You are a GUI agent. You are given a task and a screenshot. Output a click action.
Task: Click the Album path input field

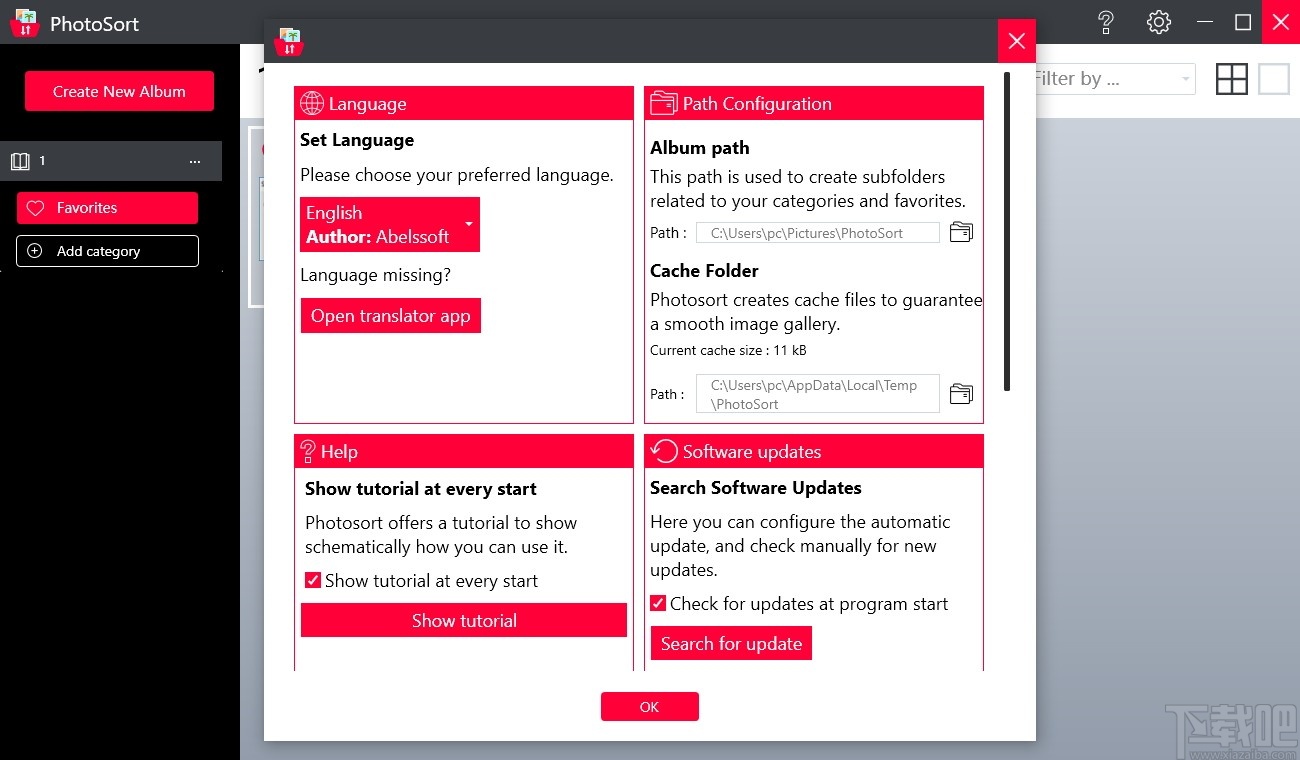coord(818,233)
